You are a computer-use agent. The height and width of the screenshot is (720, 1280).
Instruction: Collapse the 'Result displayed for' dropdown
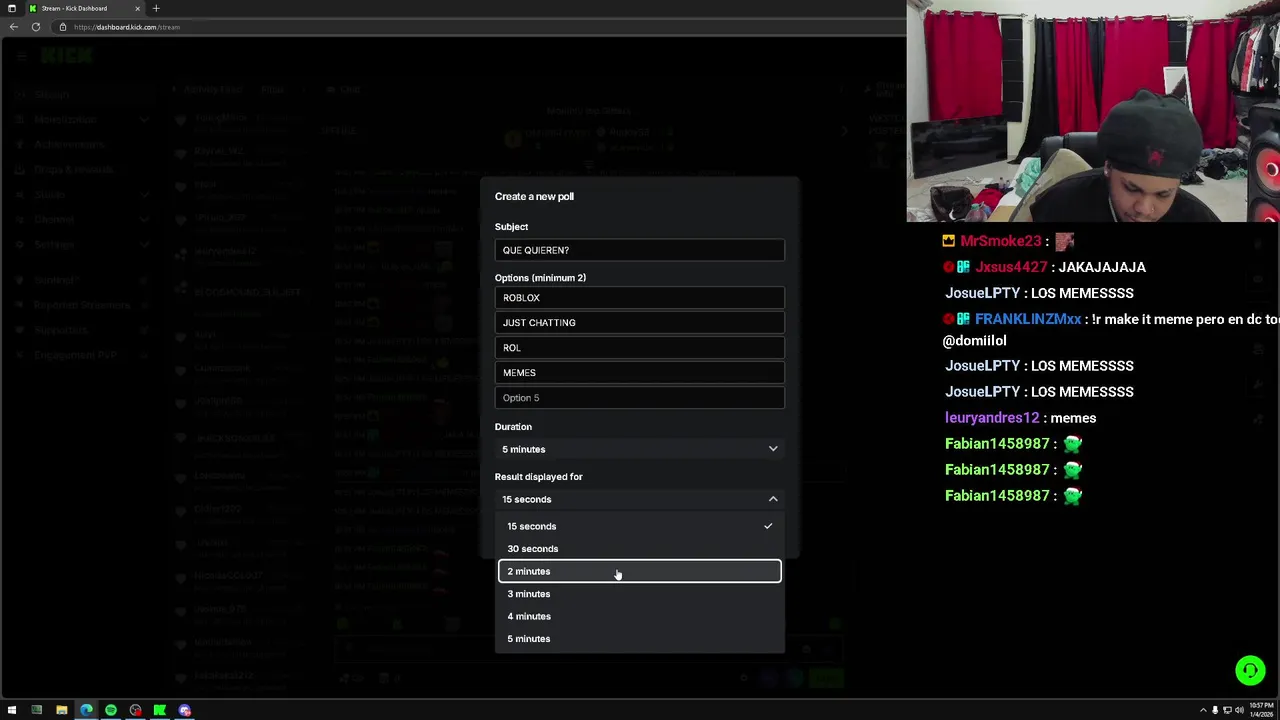point(640,499)
